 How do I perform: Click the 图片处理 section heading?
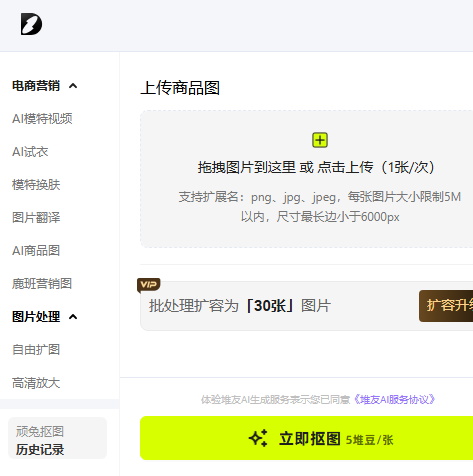[x=36, y=317]
